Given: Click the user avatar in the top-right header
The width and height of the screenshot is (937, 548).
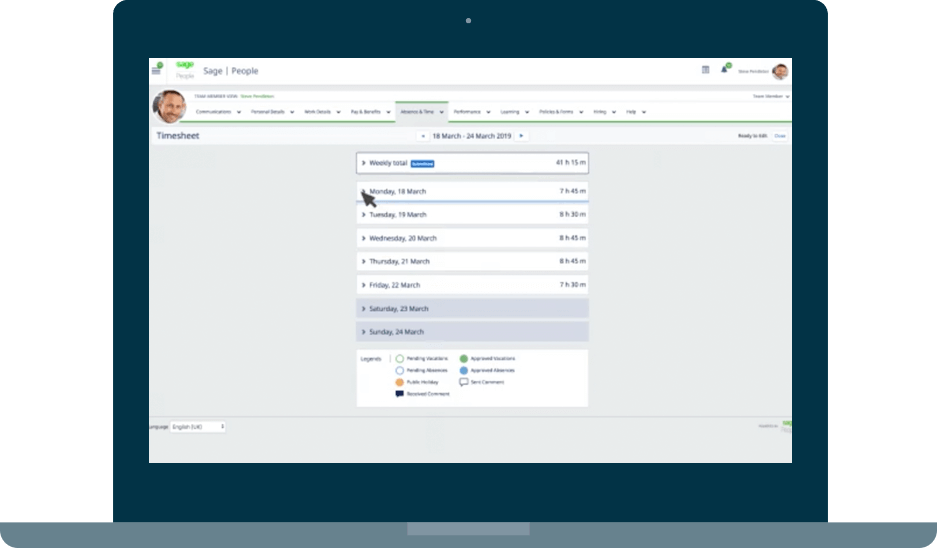Looking at the screenshot, I should (x=780, y=71).
